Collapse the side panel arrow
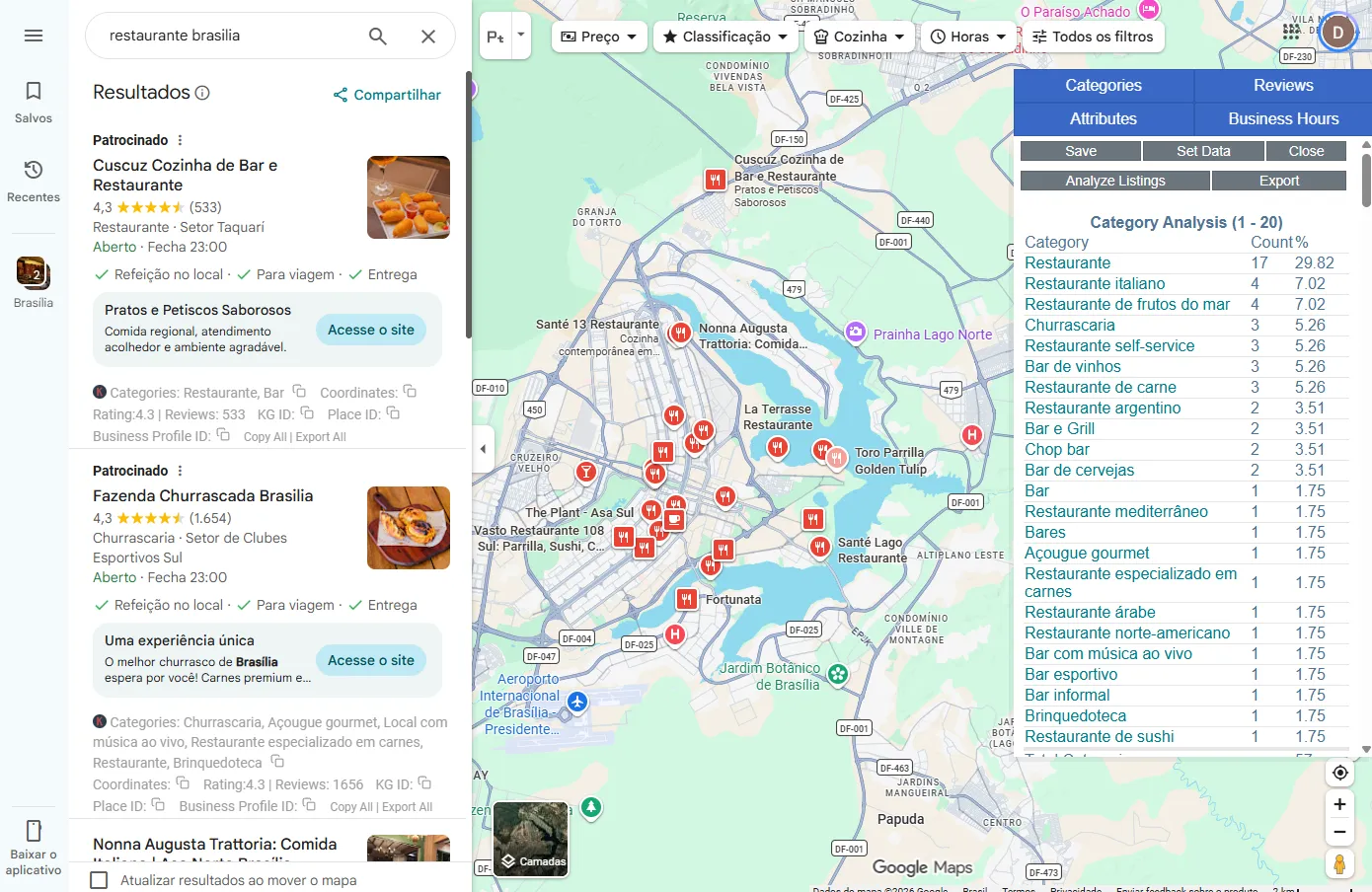 [x=483, y=449]
